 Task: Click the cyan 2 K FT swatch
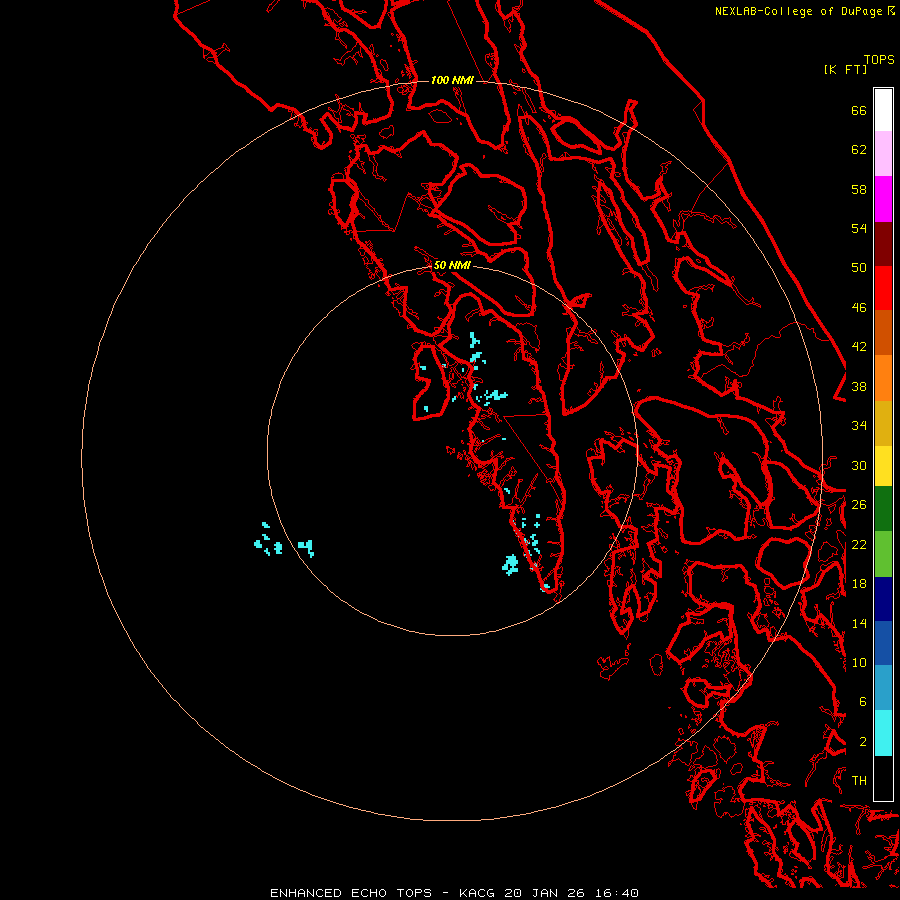point(883,733)
